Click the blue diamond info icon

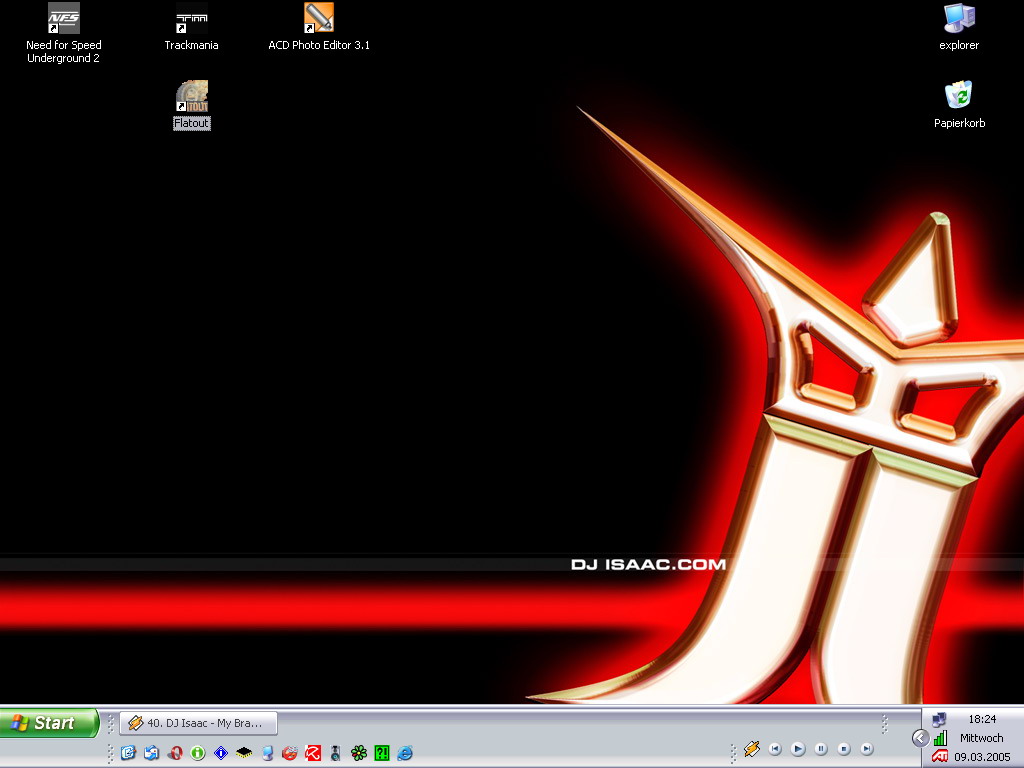pyautogui.click(x=221, y=753)
